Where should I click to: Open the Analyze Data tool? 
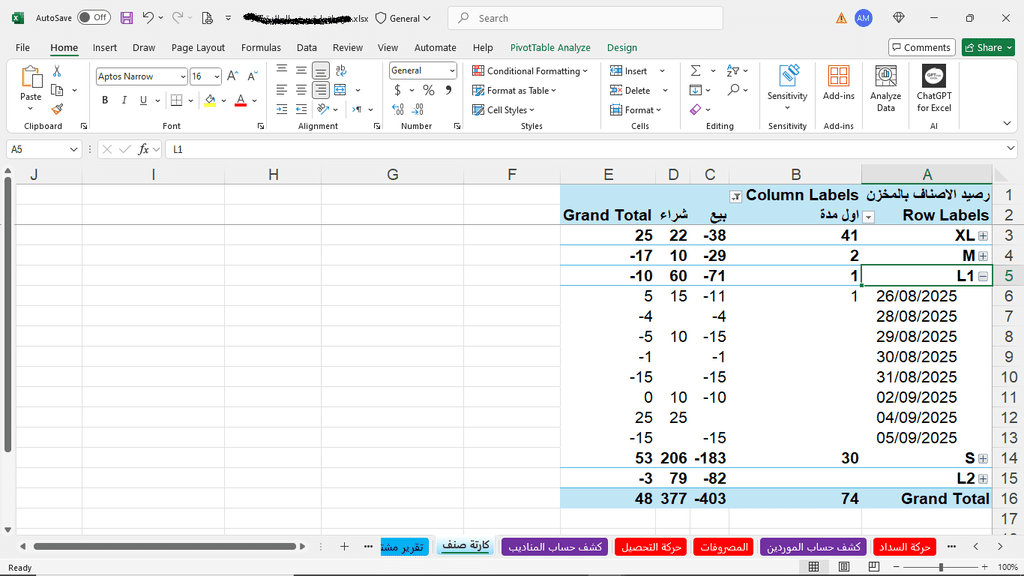click(x=885, y=89)
